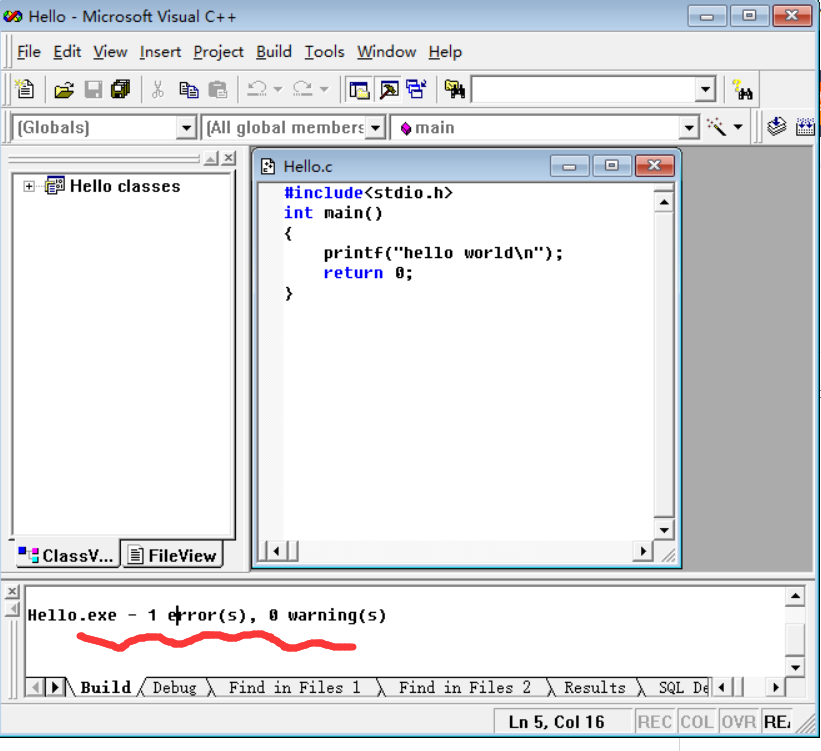821x751 pixels.
Task: Click the Save All toolbar icon
Action: (121, 90)
